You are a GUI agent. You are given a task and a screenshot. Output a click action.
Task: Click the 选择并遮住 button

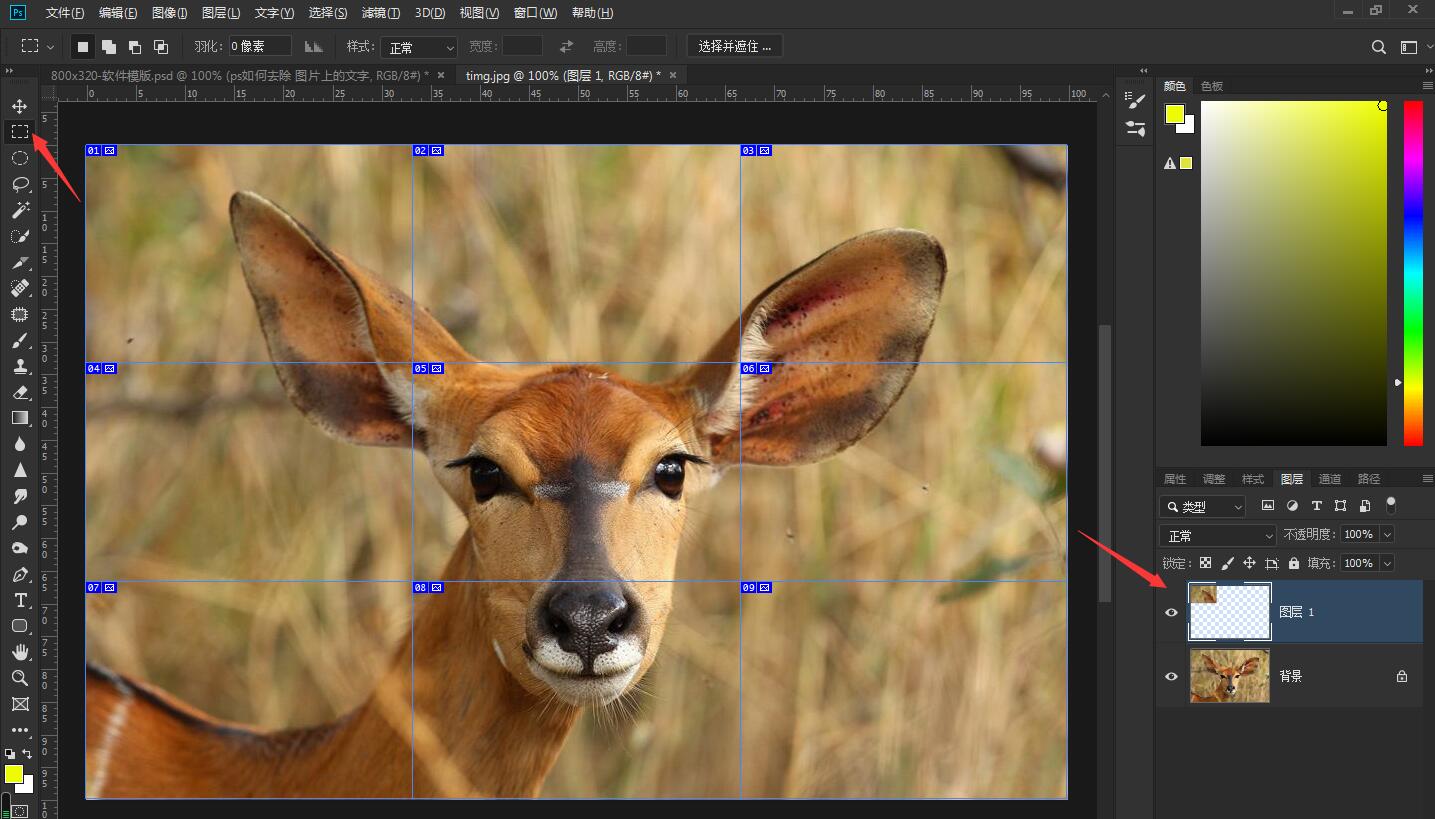click(x=734, y=47)
